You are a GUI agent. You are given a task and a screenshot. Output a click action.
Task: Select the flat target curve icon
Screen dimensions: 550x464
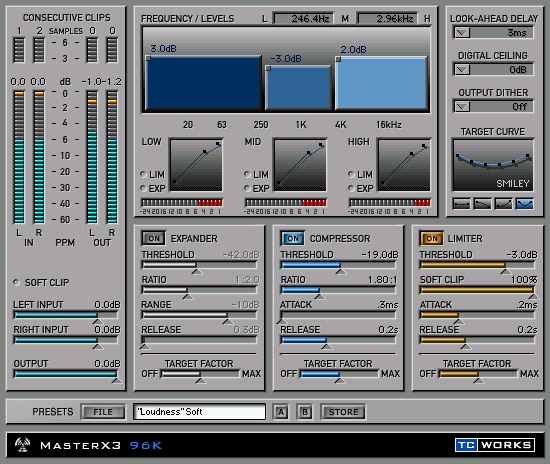pyautogui.click(x=461, y=204)
